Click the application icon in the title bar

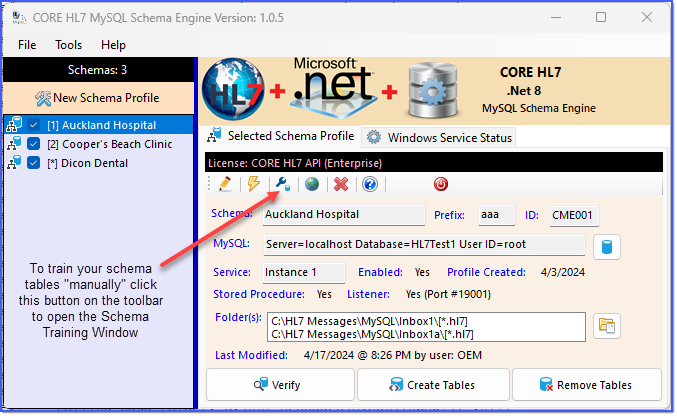tap(19, 18)
